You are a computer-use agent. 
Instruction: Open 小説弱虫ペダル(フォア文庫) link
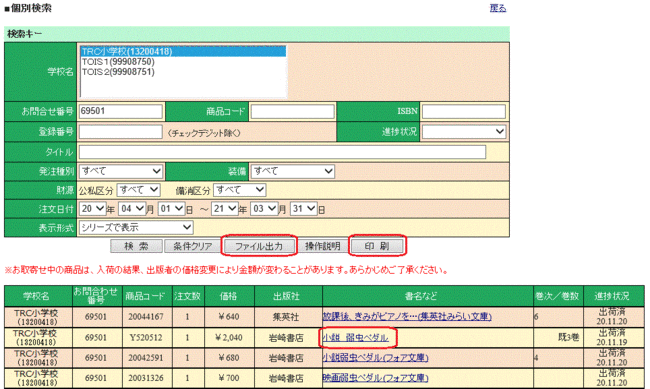pos(376,357)
